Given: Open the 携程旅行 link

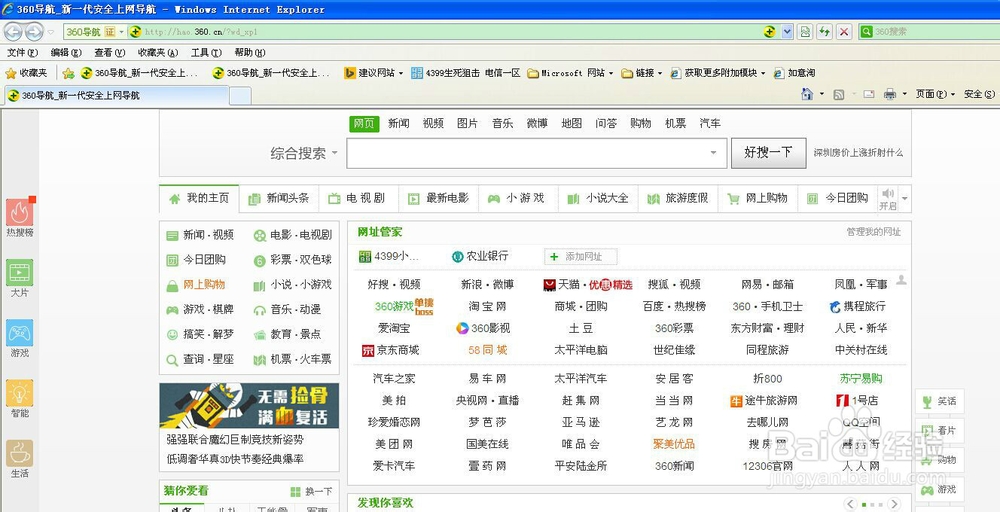Looking at the screenshot, I should (x=858, y=307).
